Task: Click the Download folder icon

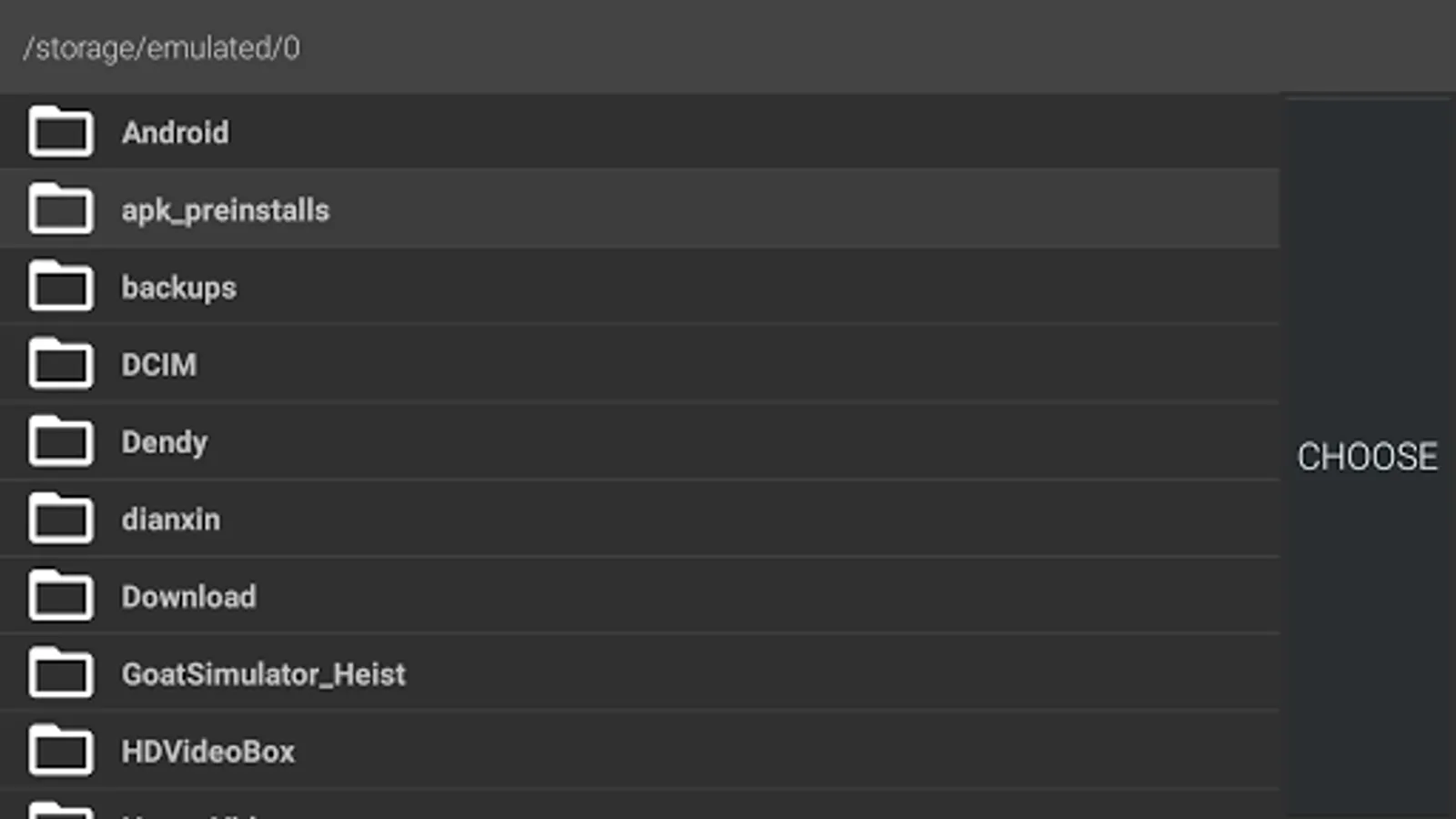Action: (60, 596)
